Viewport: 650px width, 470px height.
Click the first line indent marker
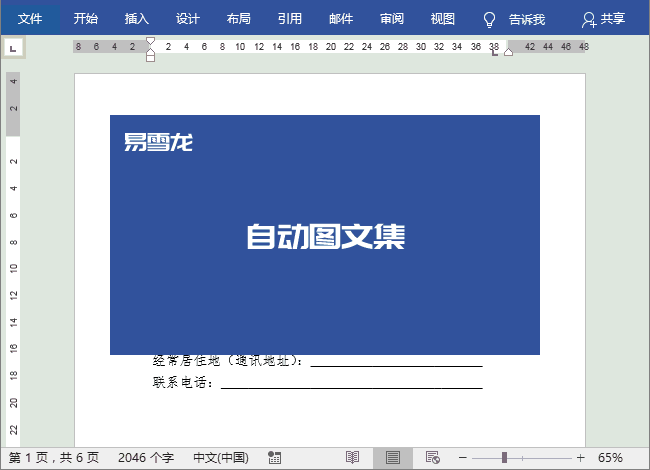point(150,41)
